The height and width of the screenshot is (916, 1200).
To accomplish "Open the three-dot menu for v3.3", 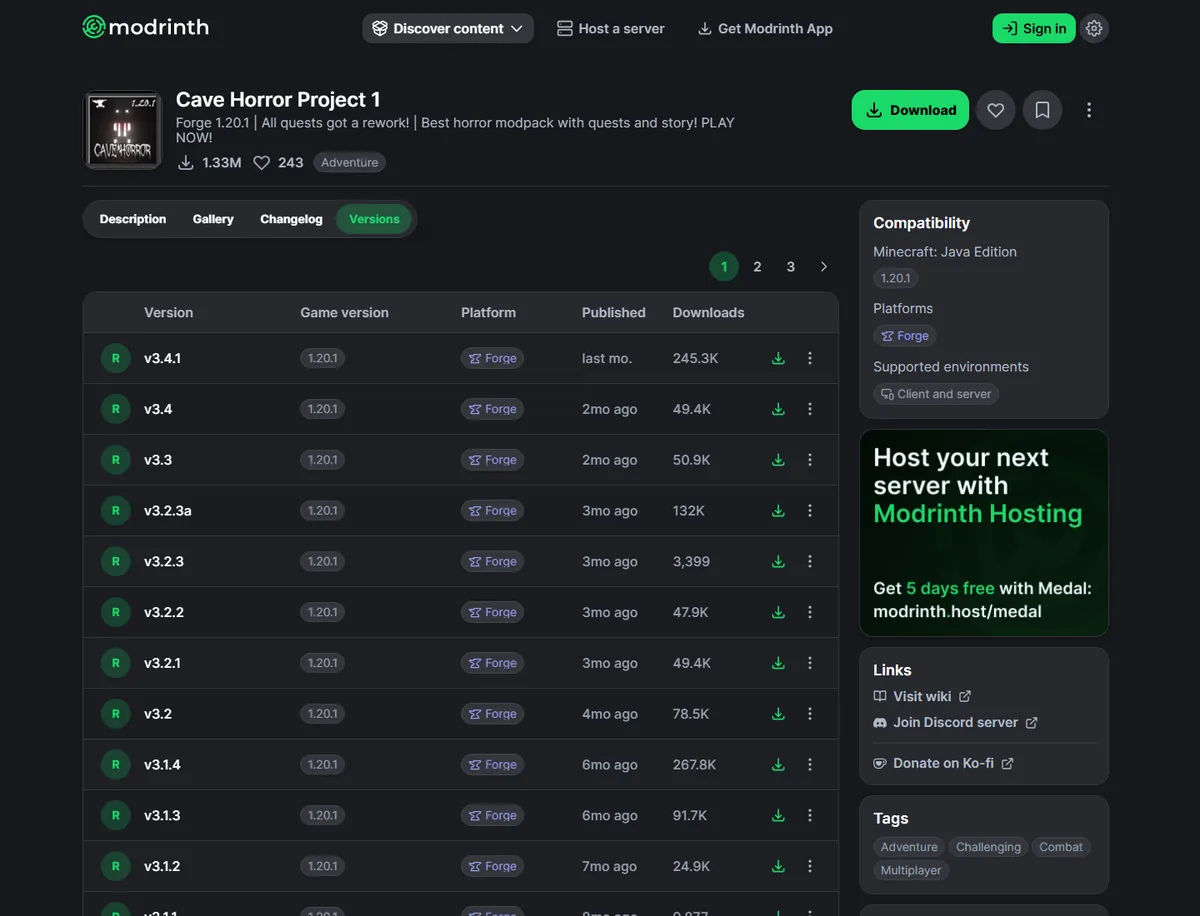I will coord(810,460).
